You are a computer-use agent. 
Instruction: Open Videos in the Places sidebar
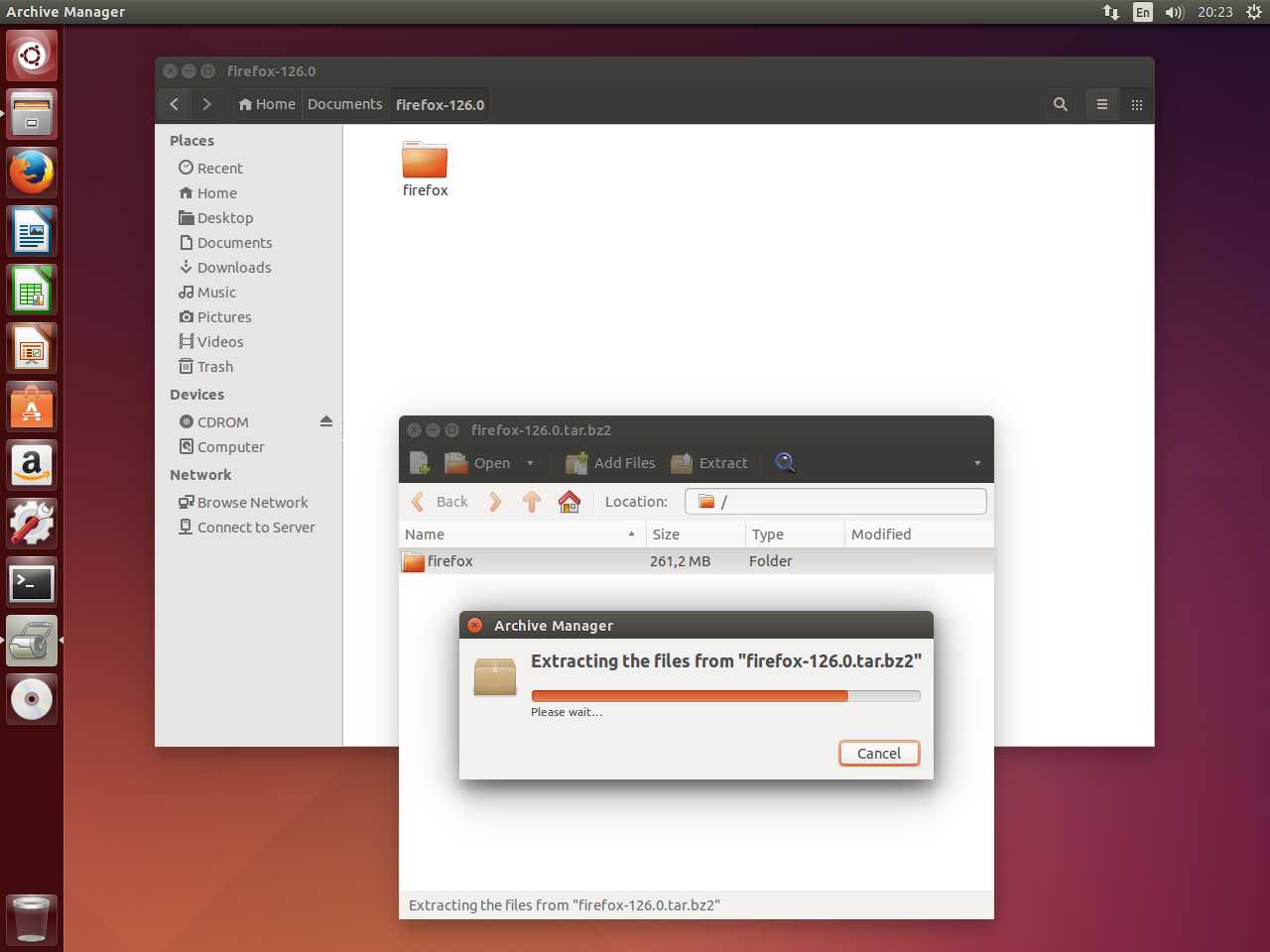(220, 342)
